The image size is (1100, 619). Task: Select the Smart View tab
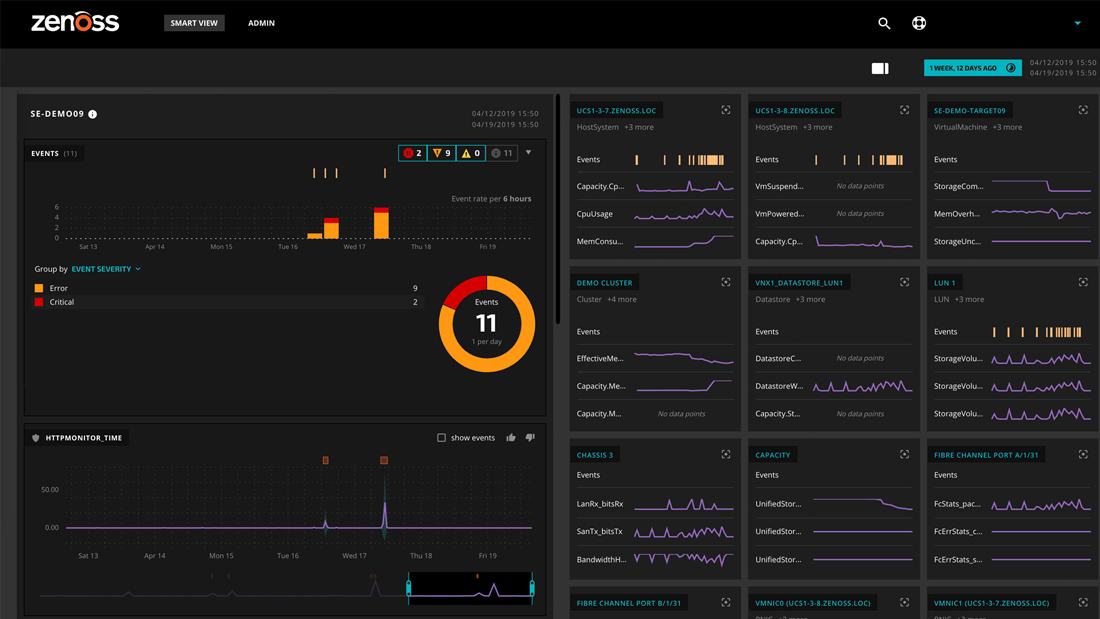pyautogui.click(x=194, y=23)
